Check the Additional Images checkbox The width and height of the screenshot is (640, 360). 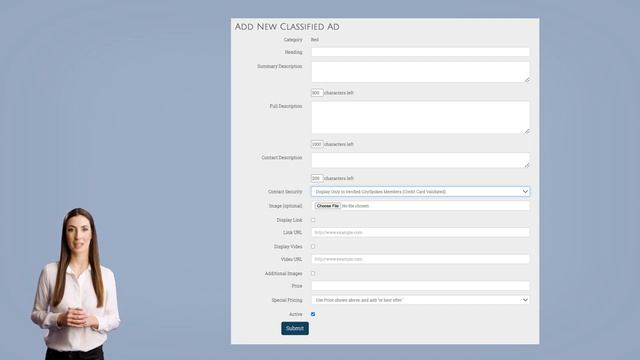(313, 273)
